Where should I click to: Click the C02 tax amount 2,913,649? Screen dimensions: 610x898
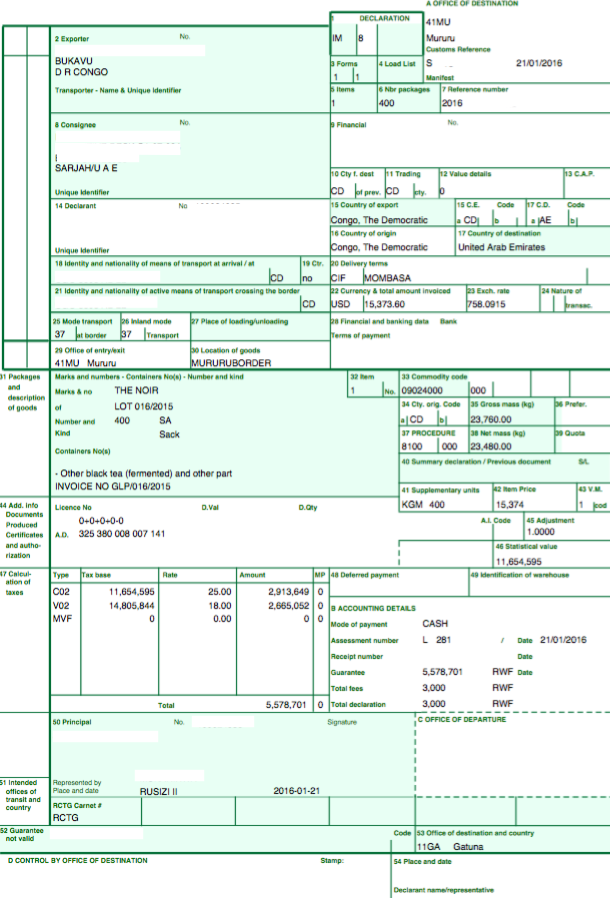pyautogui.click(x=290, y=592)
